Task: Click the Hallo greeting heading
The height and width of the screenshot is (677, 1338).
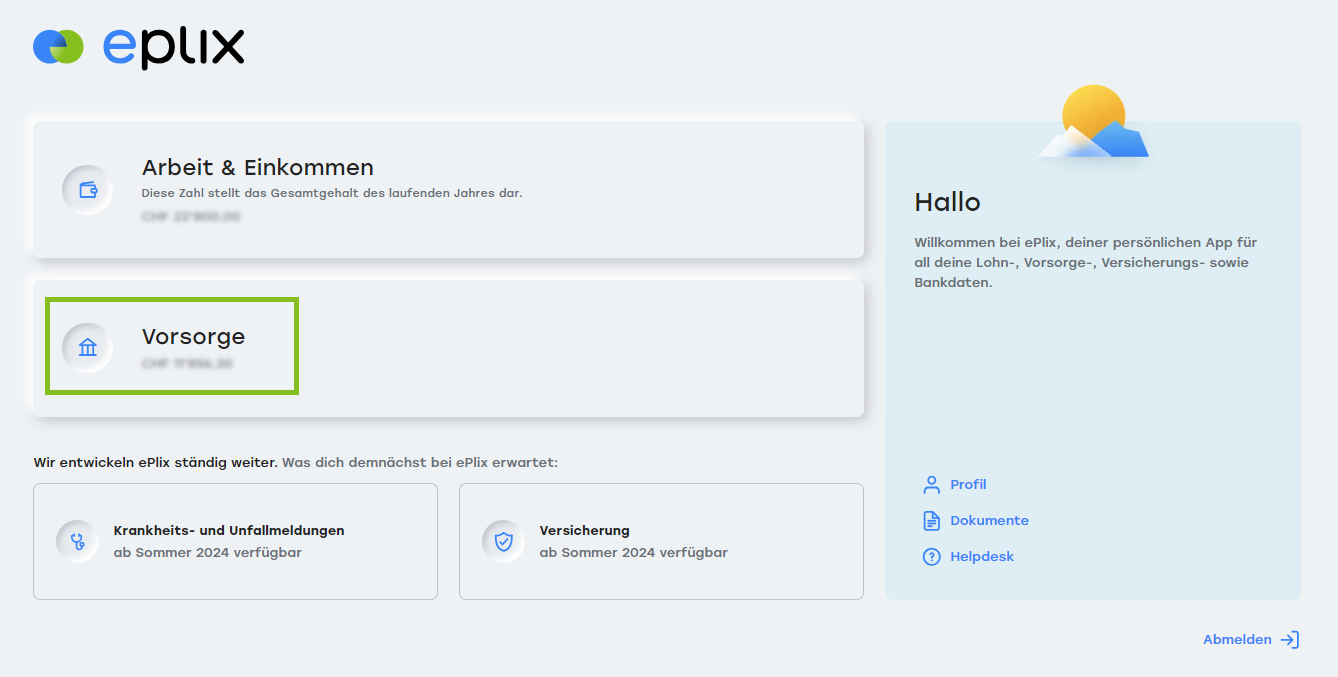Action: coord(947,202)
